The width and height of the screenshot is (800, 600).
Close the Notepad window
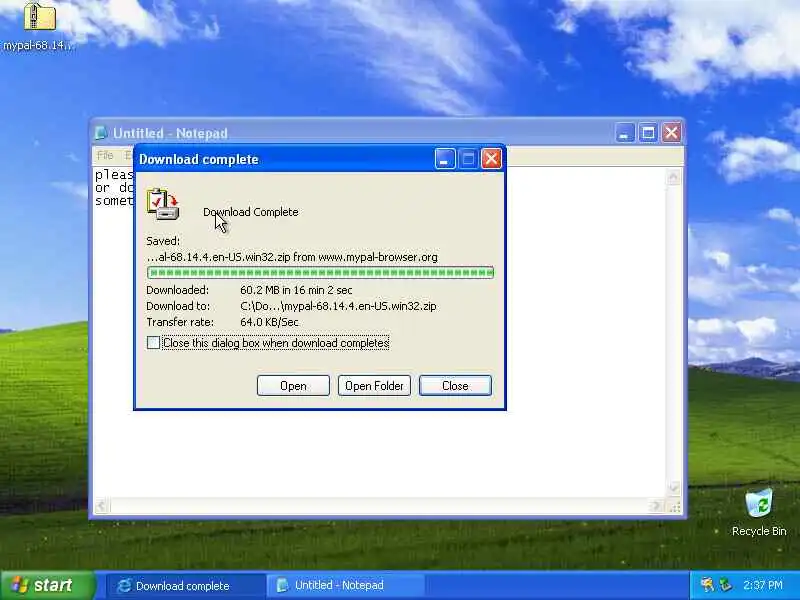point(671,133)
